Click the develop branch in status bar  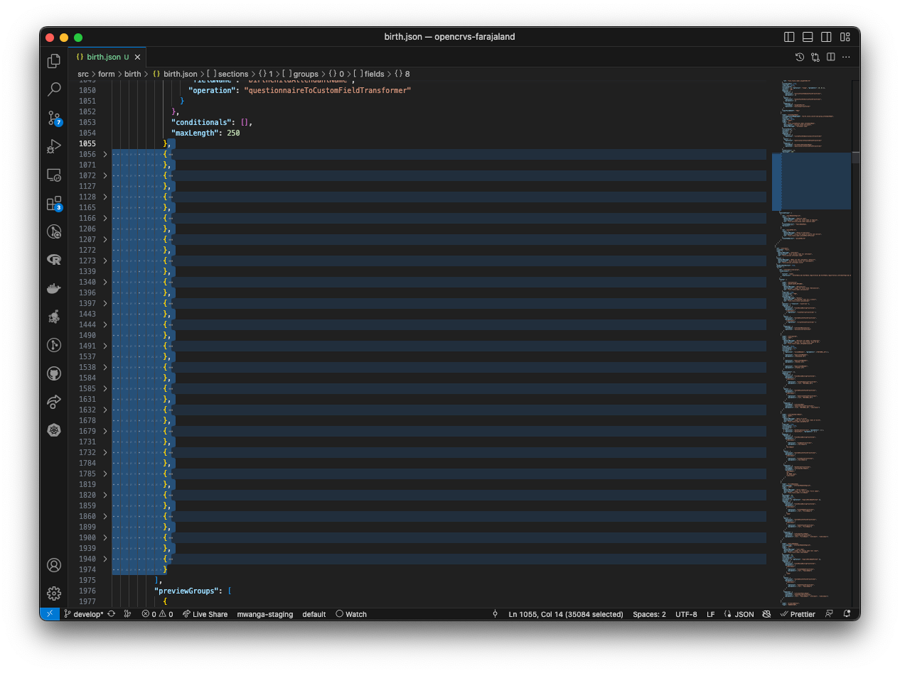(x=84, y=614)
